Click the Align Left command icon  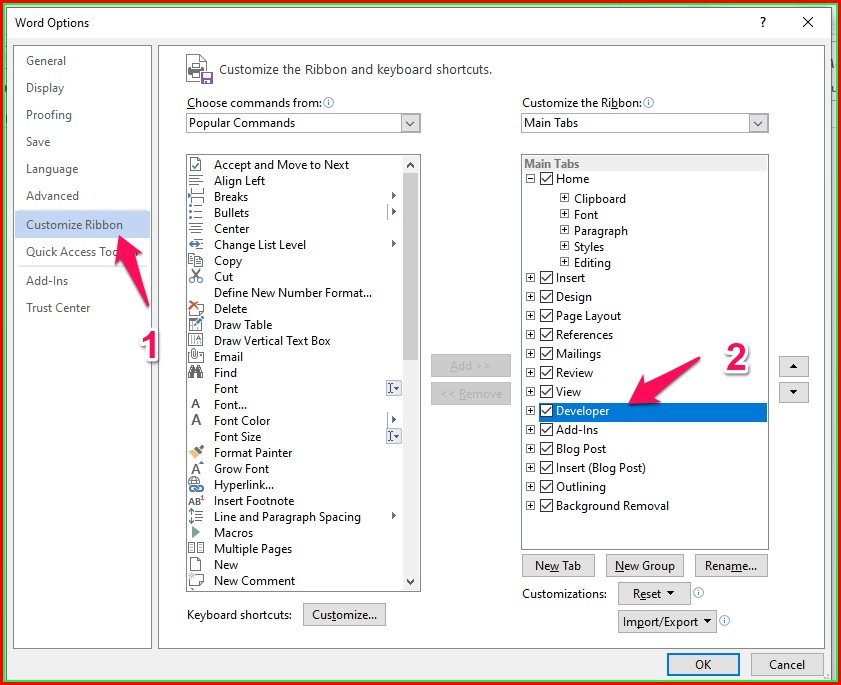[196, 180]
